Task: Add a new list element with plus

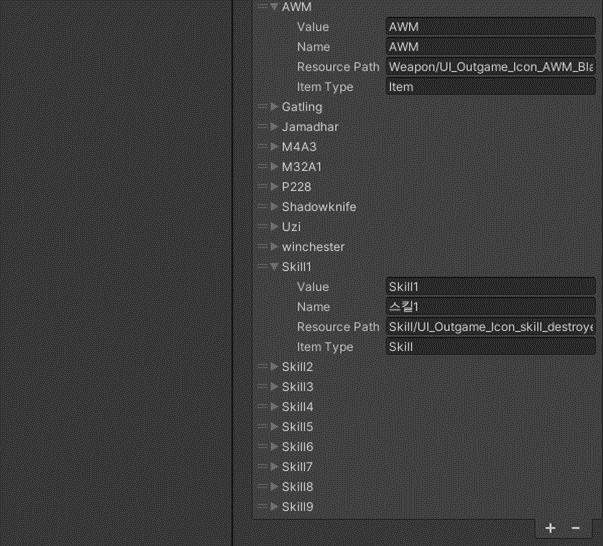Action: [550, 528]
